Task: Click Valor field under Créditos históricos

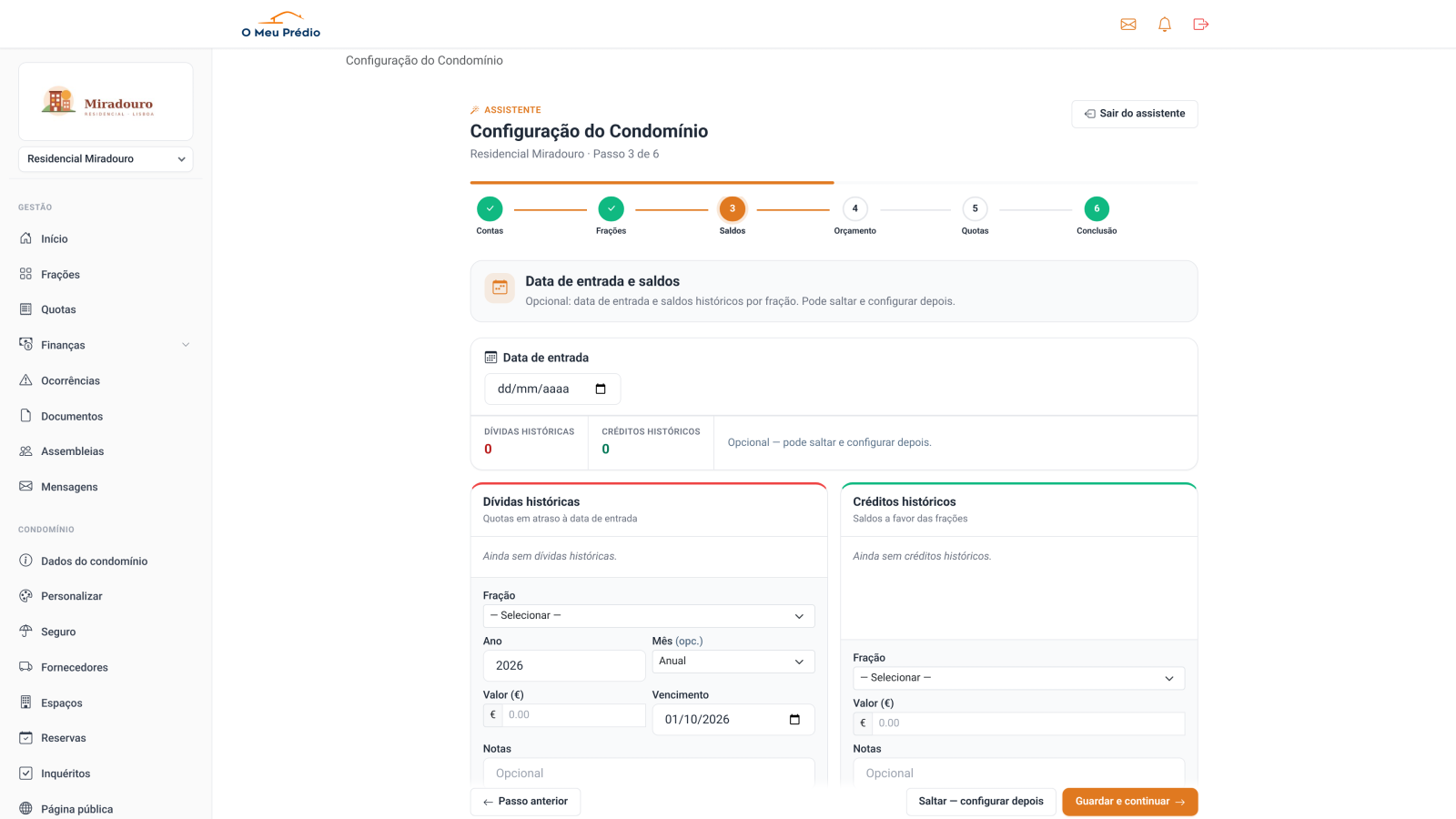Action: click(1028, 723)
